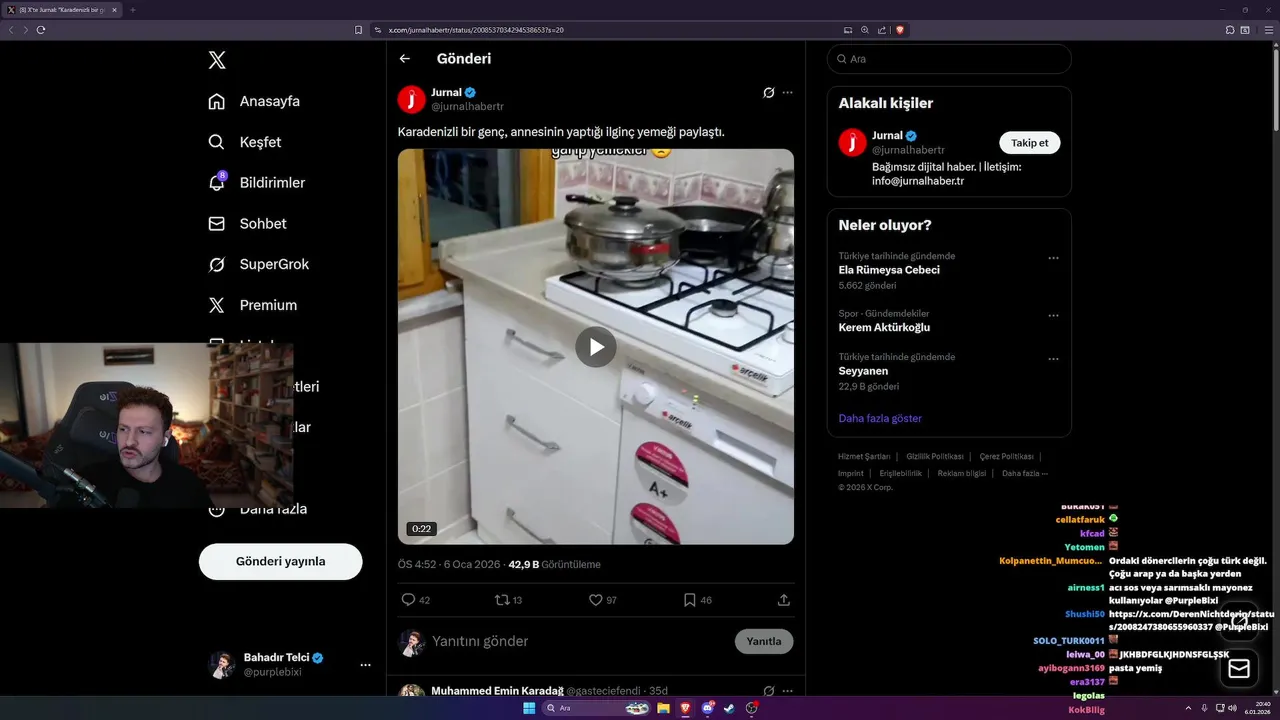1280x720 pixels.
Task: Click Daha fazla göster under trends
Action: [x=880, y=418]
